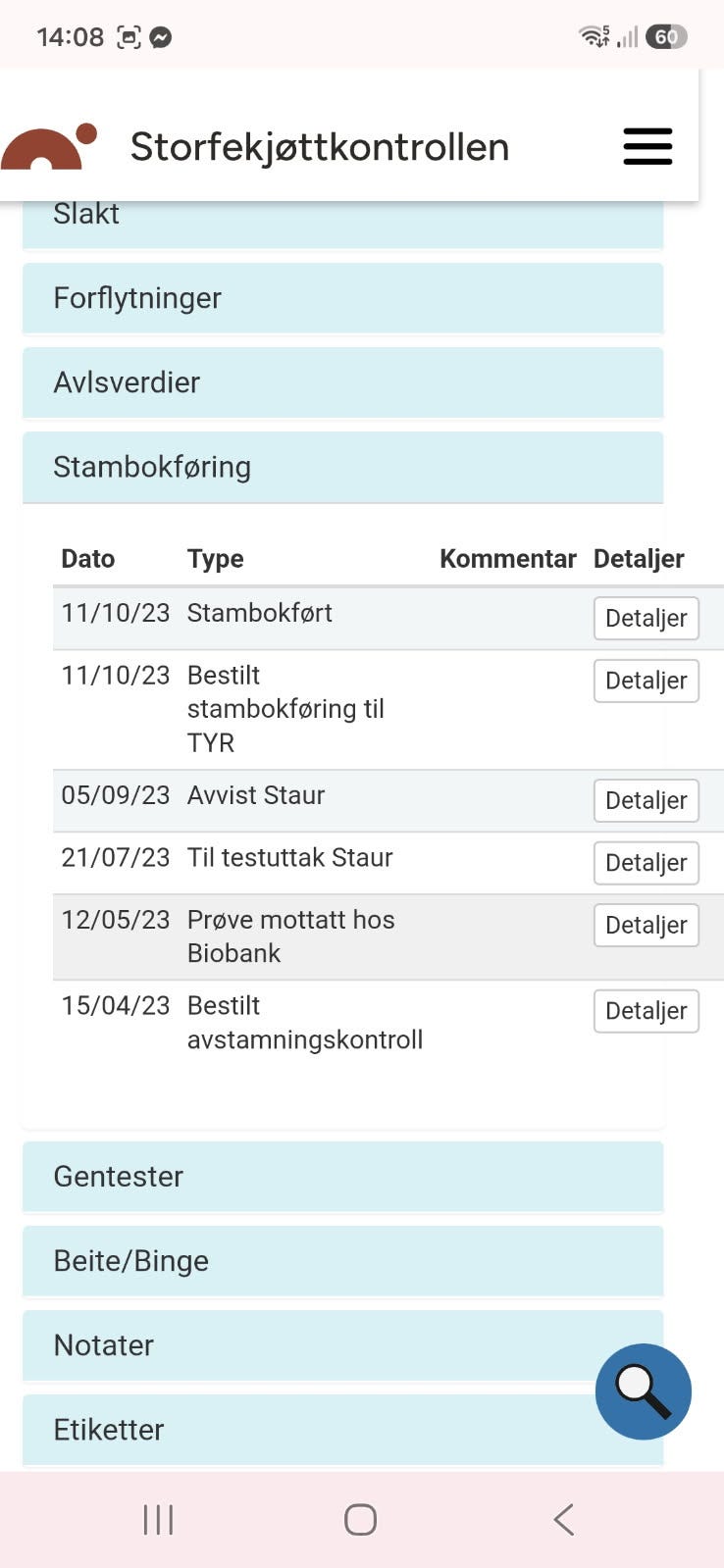Tap the blue magnifying glass search button
This screenshot has height=1568, width=724.
pos(644,1391)
